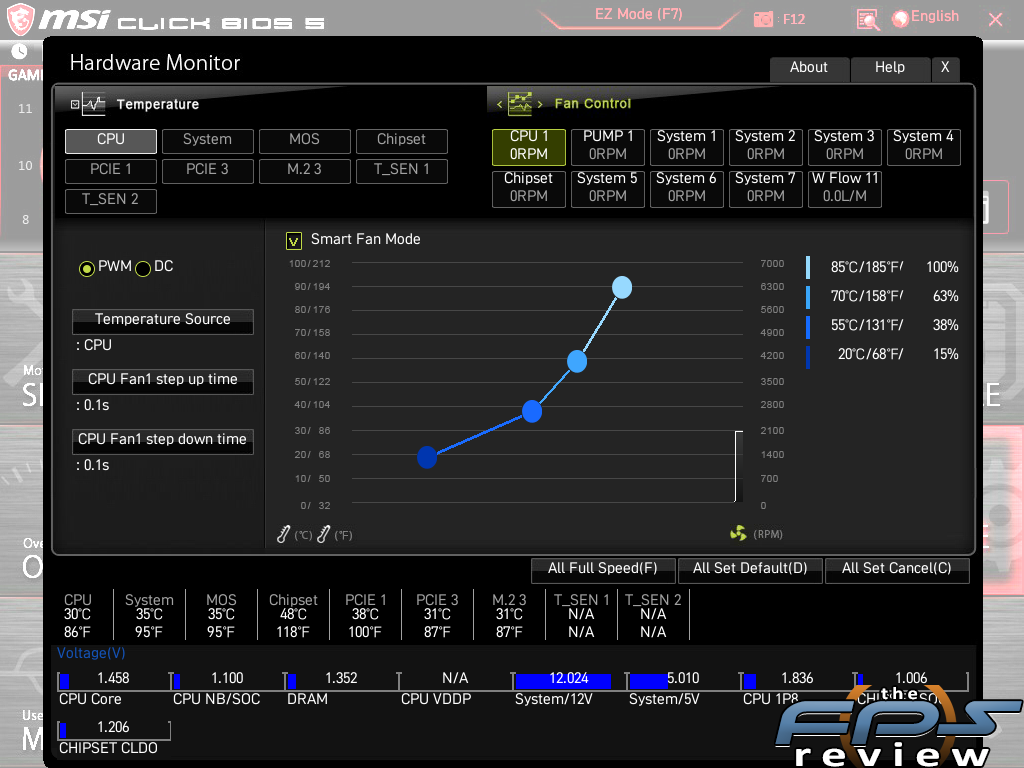Select the System 1 fan button
Screen dimensions: 1024x768
687,146
